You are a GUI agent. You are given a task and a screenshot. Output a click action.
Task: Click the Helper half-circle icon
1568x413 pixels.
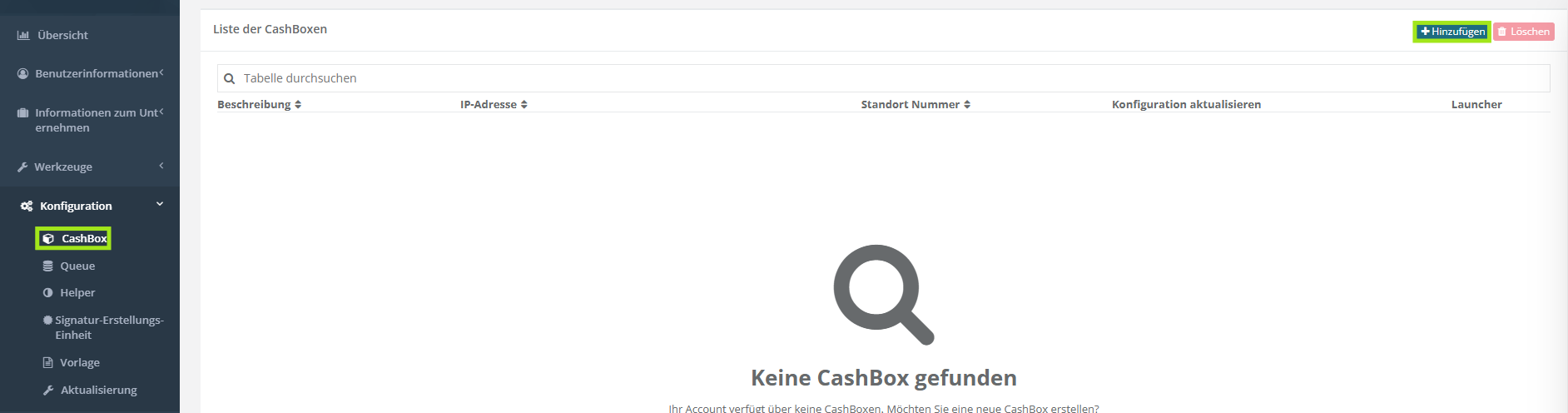pos(48,293)
